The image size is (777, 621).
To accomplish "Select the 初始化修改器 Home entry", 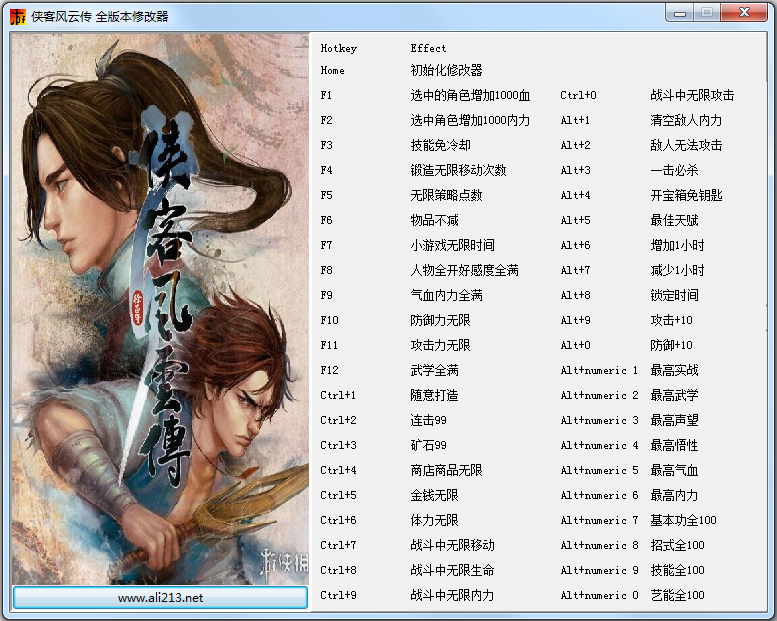I will tap(446, 71).
